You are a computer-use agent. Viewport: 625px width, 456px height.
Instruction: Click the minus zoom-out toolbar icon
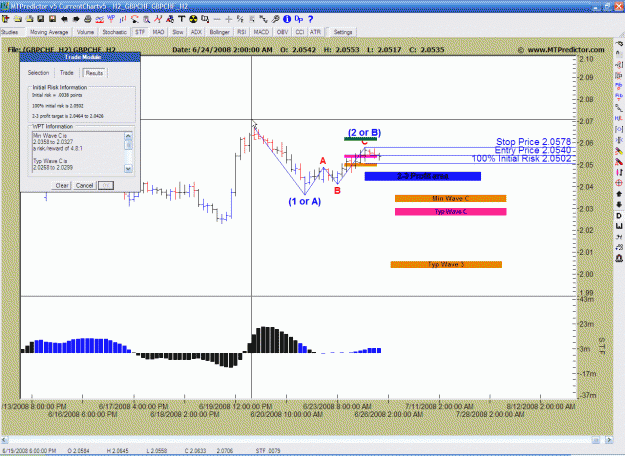point(217,19)
